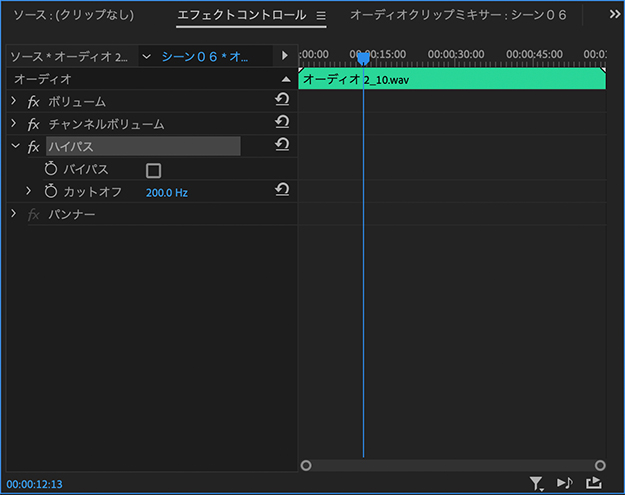
Task: Reset the チャンネルボリューム effect
Action: pyautogui.click(x=282, y=123)
